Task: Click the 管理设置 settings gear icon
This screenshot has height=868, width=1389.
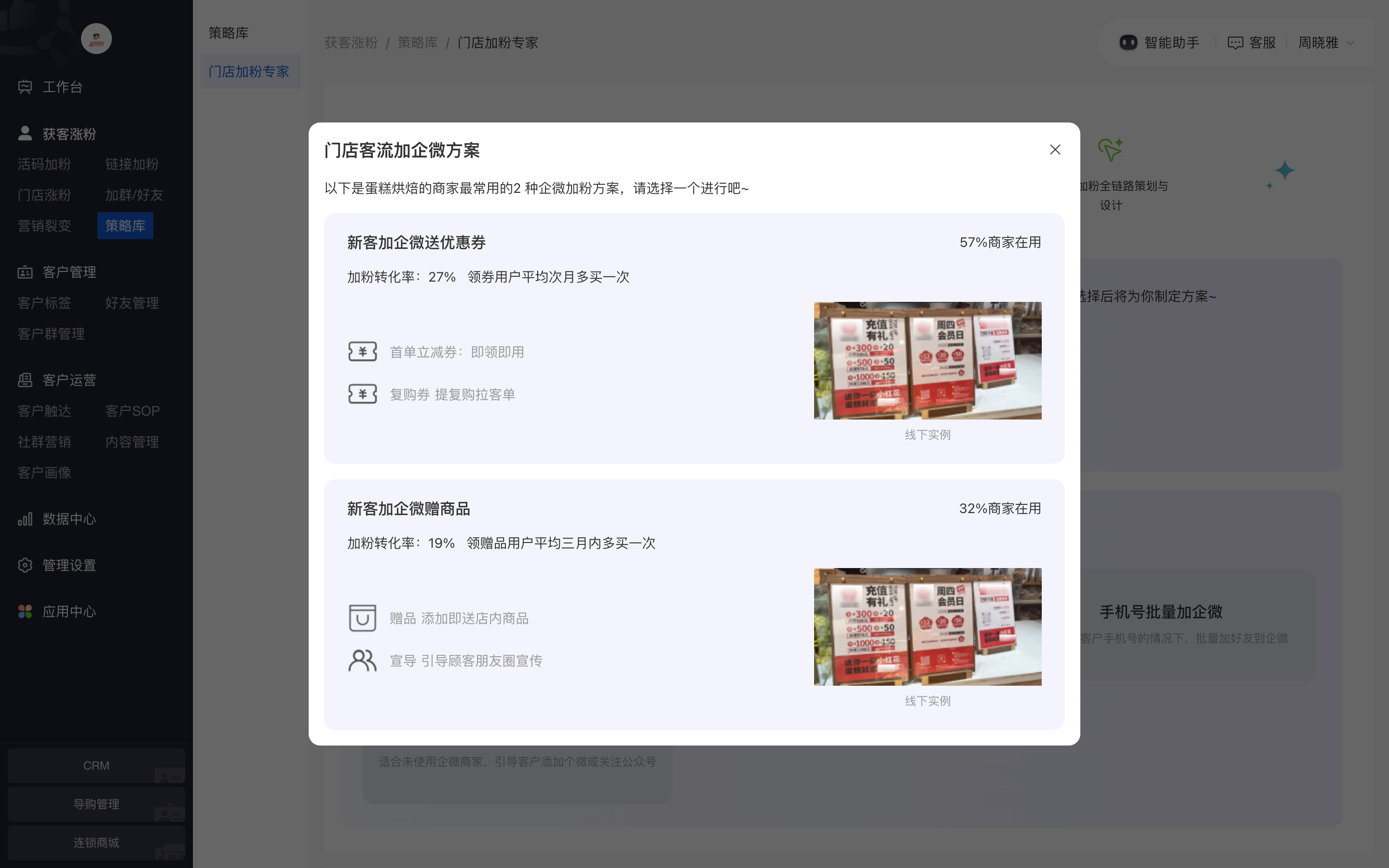Action: pos(25,565)
